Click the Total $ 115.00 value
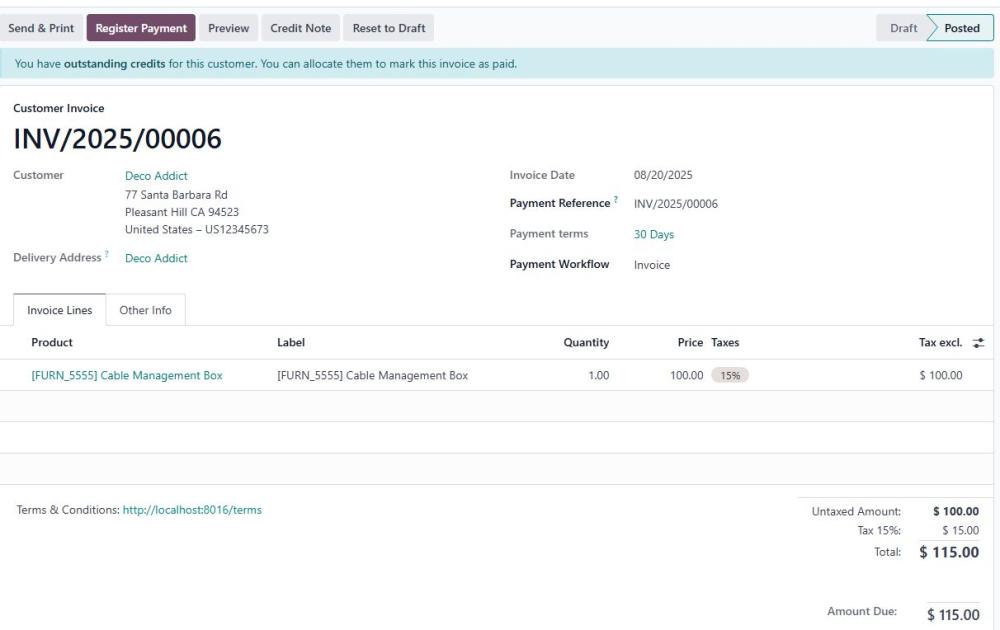This screenshot has height=630, width=1000. (948, 552)
